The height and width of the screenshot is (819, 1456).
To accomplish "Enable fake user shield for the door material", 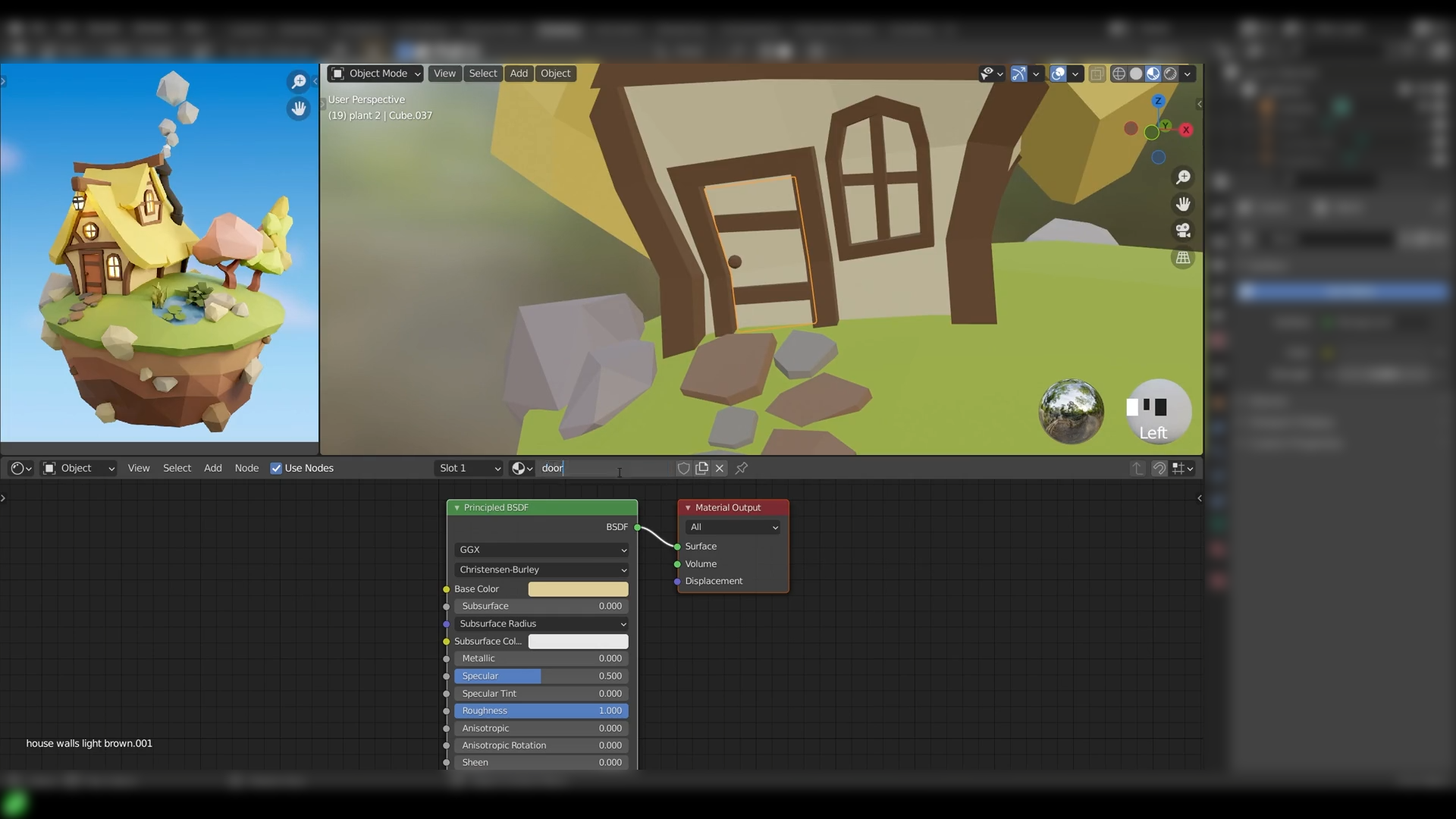I will (683, 468).
